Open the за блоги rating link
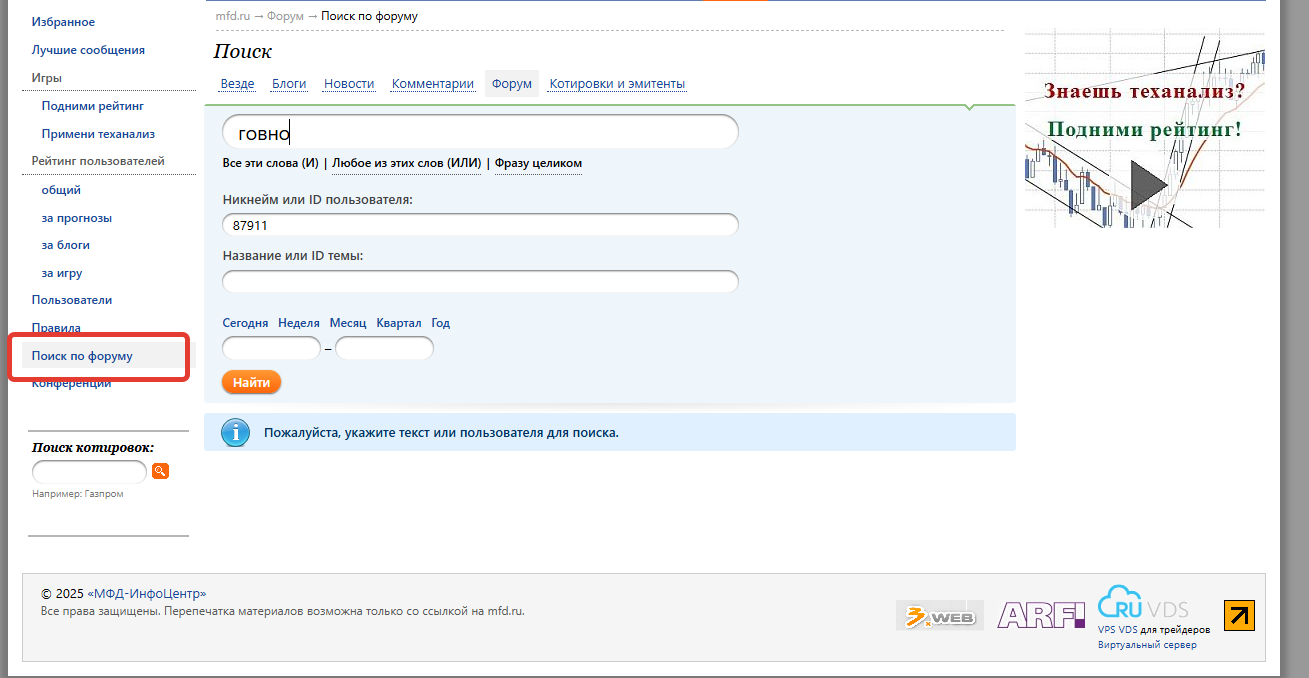This screenshot has height=678, width=1309. (66, 244)
